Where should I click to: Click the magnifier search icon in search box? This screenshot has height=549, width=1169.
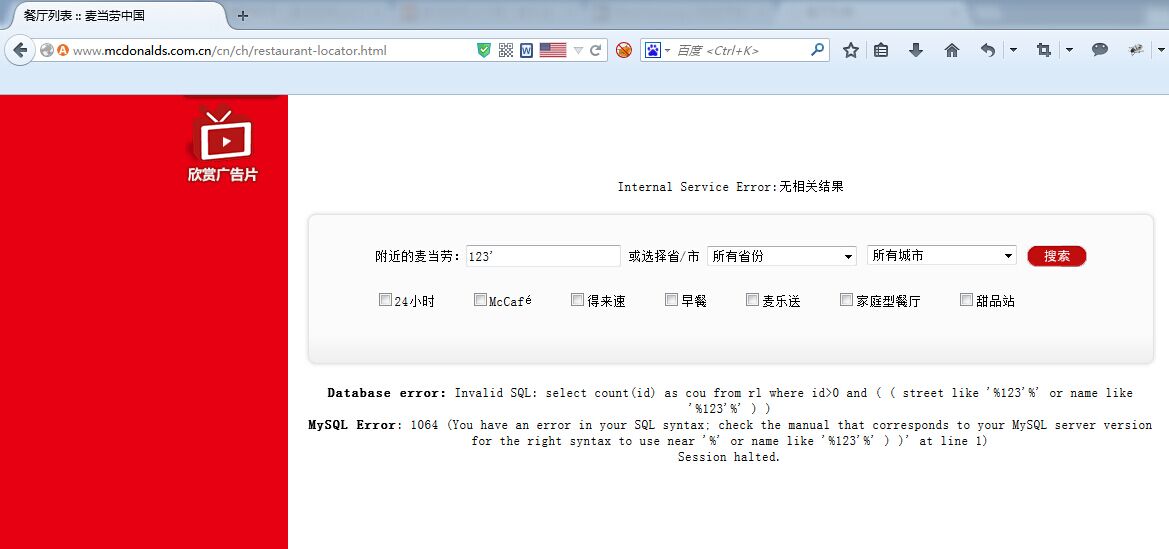(817, 50)
